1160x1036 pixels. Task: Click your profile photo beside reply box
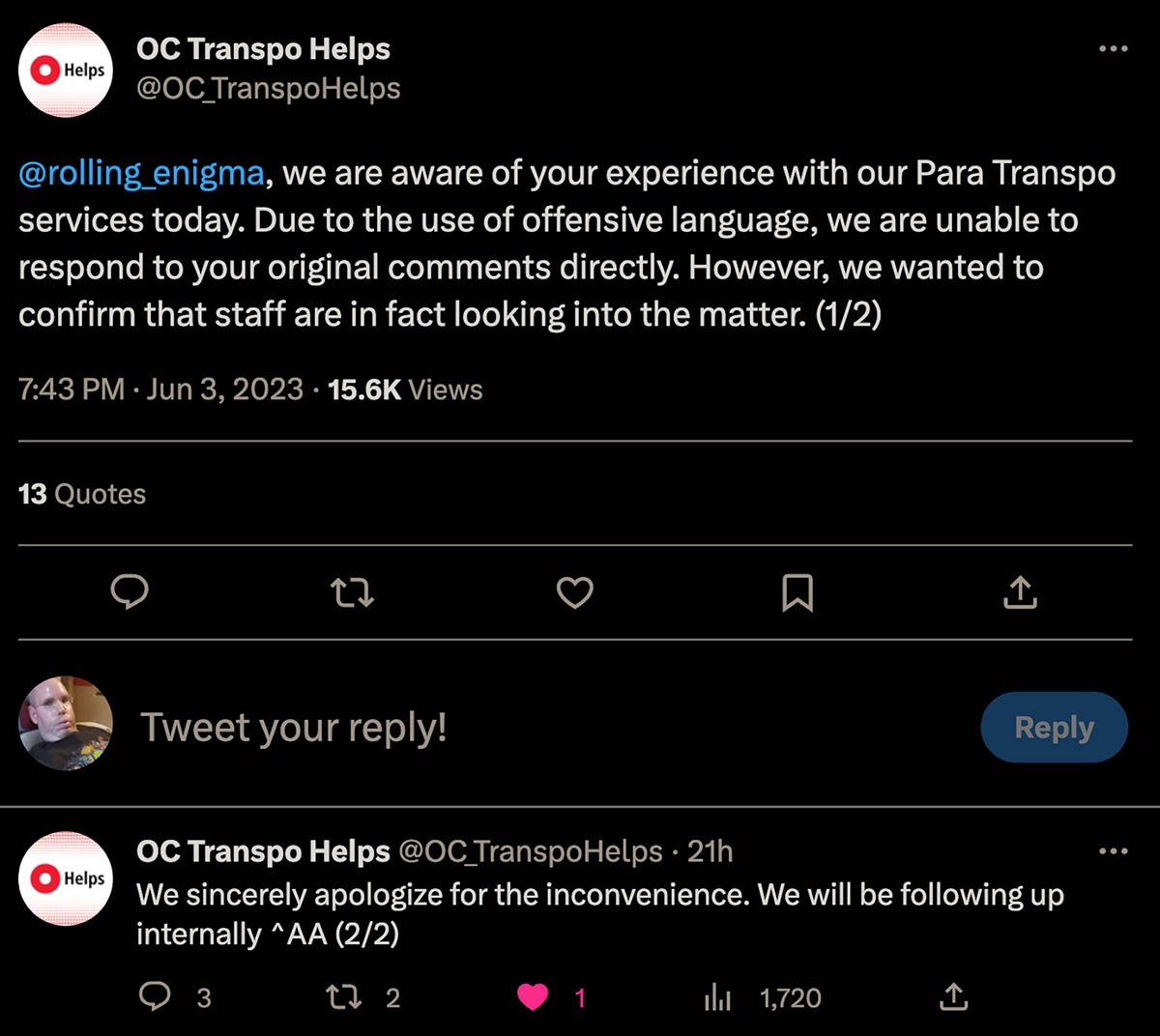click(66, 723)
